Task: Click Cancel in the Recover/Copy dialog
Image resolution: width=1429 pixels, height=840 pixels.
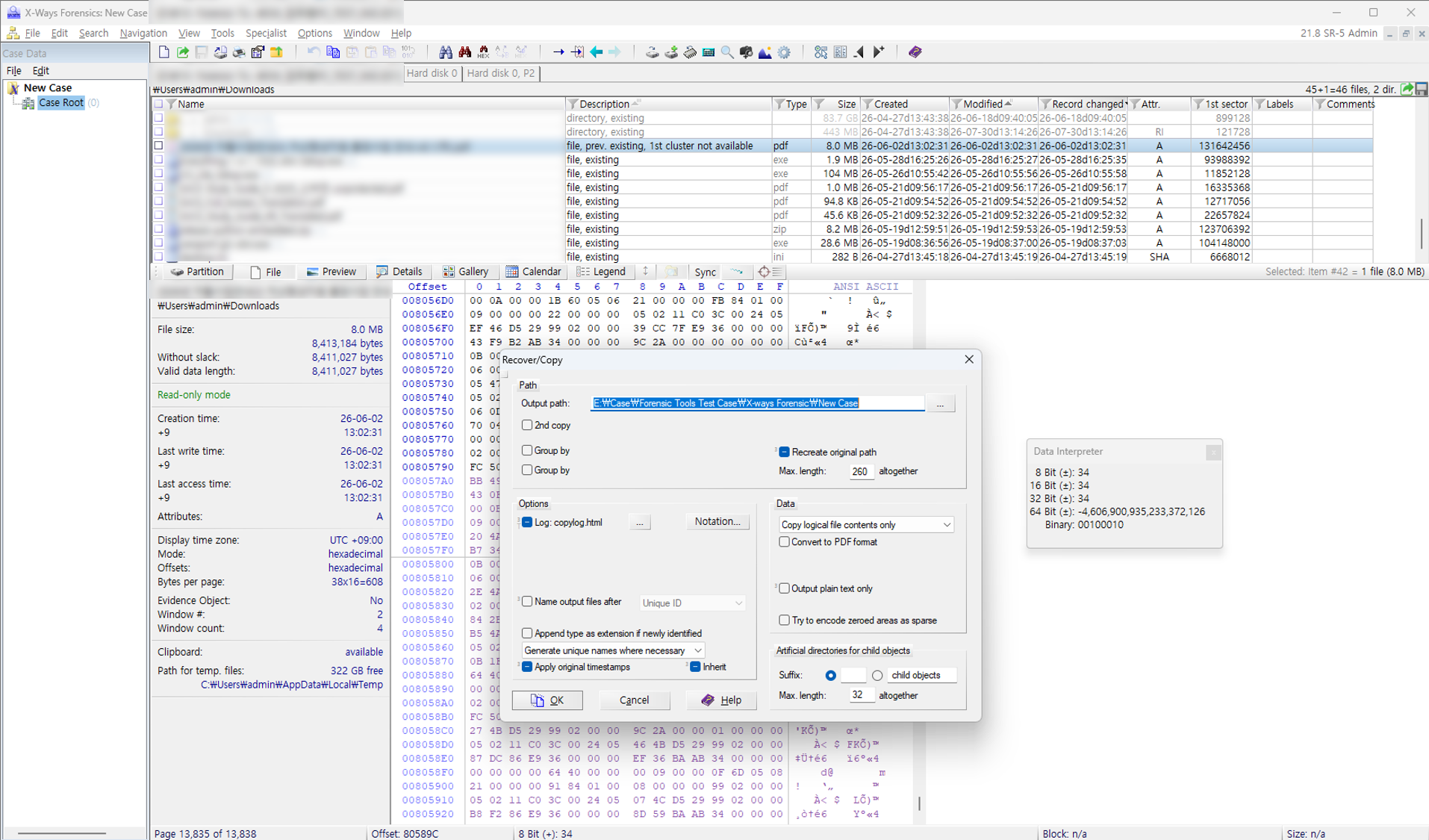Action: coord(634,700)
